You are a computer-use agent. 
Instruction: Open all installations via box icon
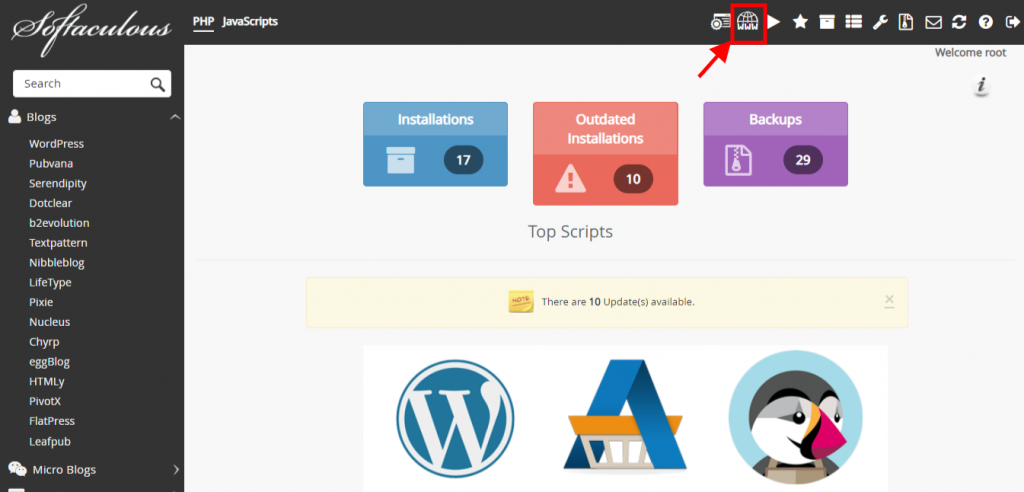(x=827, y=22)
